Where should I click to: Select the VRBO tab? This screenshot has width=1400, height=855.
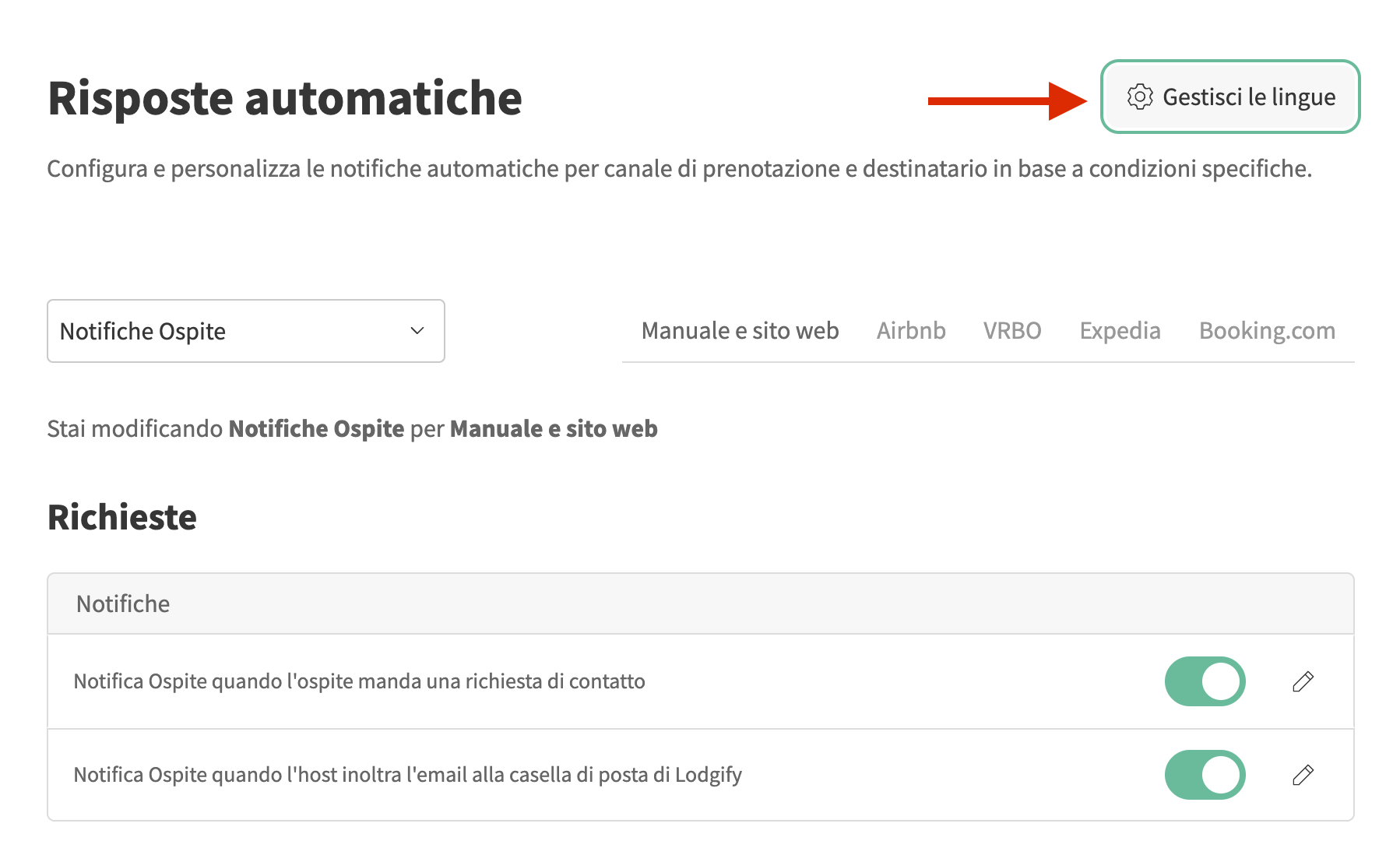click(x=1012, y=331)
